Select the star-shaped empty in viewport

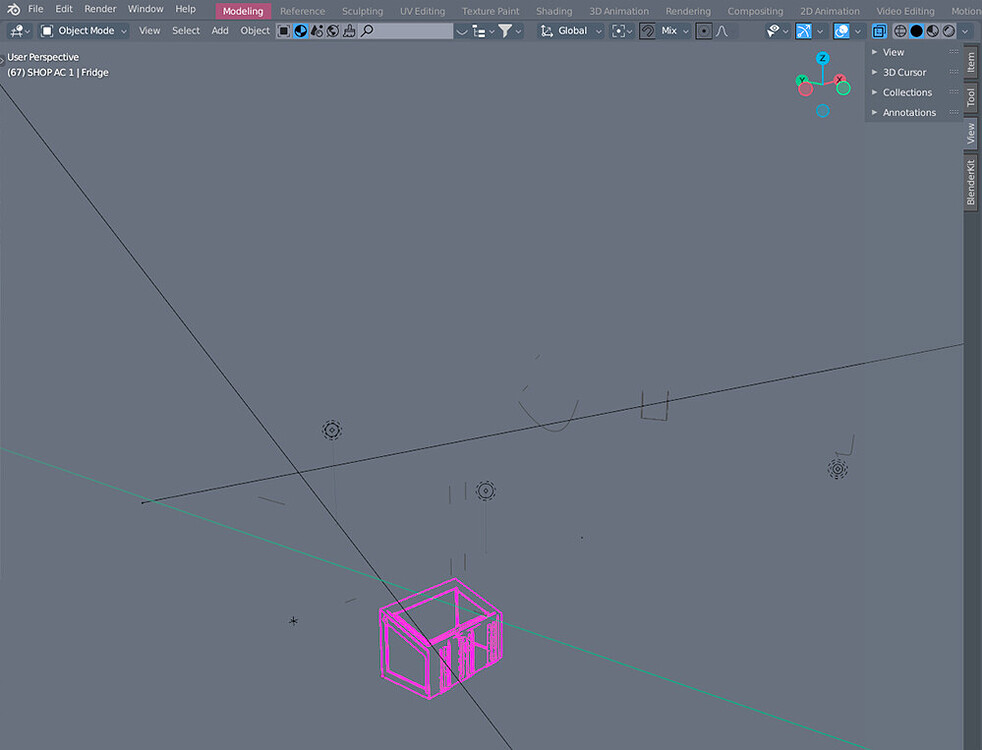click(x=293, y=621)
